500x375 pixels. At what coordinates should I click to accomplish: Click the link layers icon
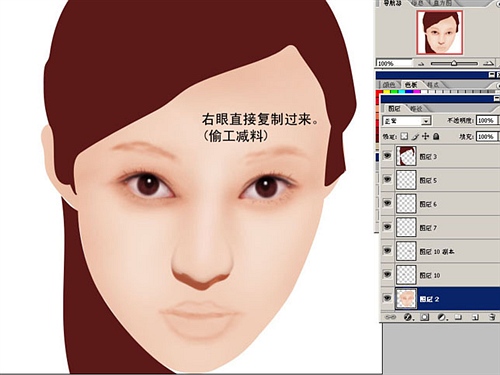pyautogui.click(x=390, y=317)
